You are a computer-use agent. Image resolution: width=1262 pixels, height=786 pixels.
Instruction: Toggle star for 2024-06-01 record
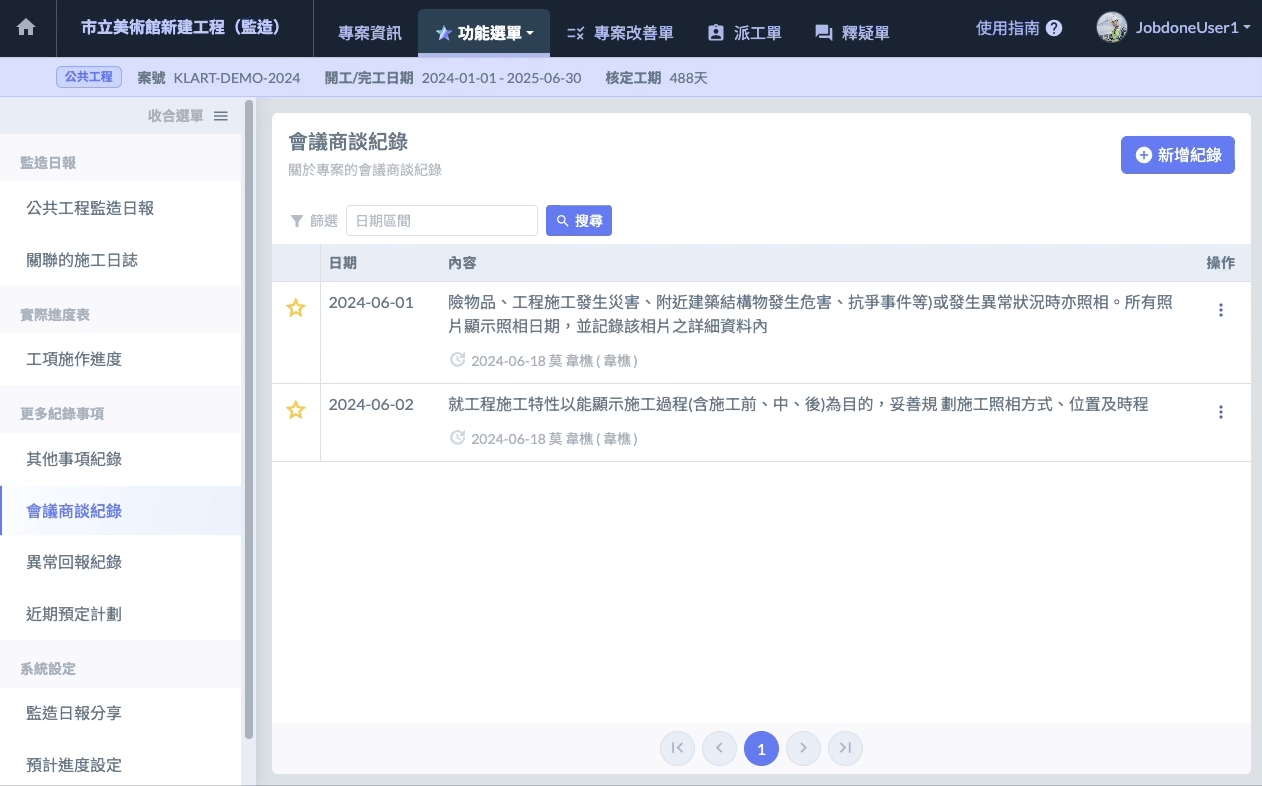pos(296,309)
